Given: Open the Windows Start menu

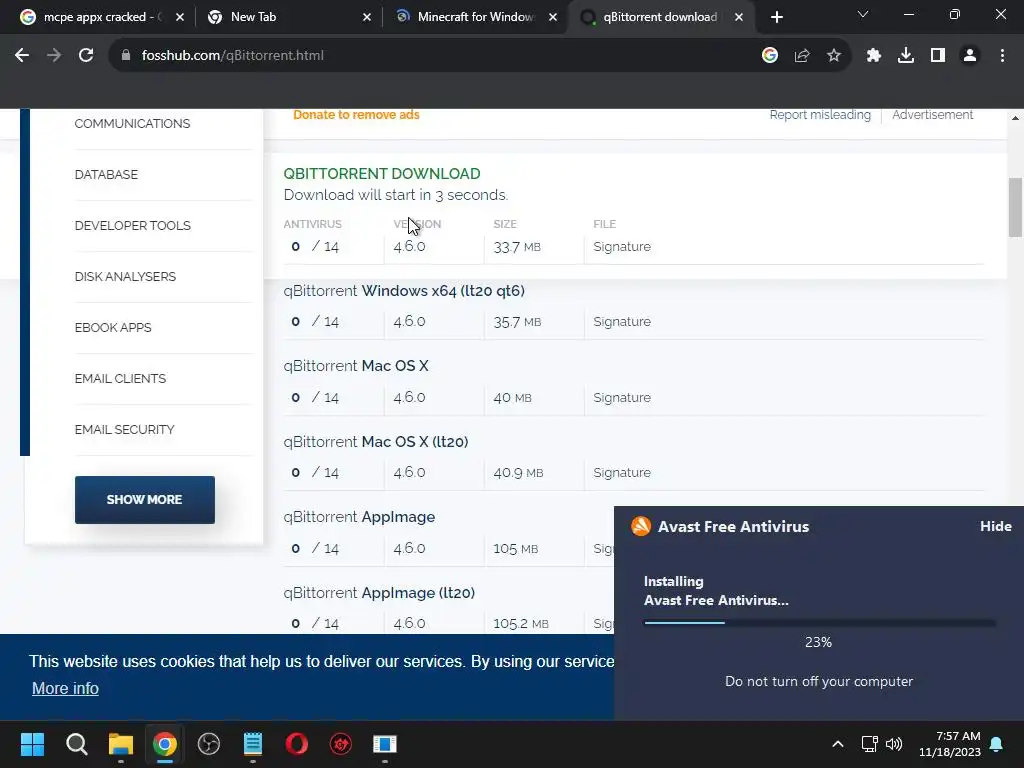Looking at the screenshot, I should 32,744.
